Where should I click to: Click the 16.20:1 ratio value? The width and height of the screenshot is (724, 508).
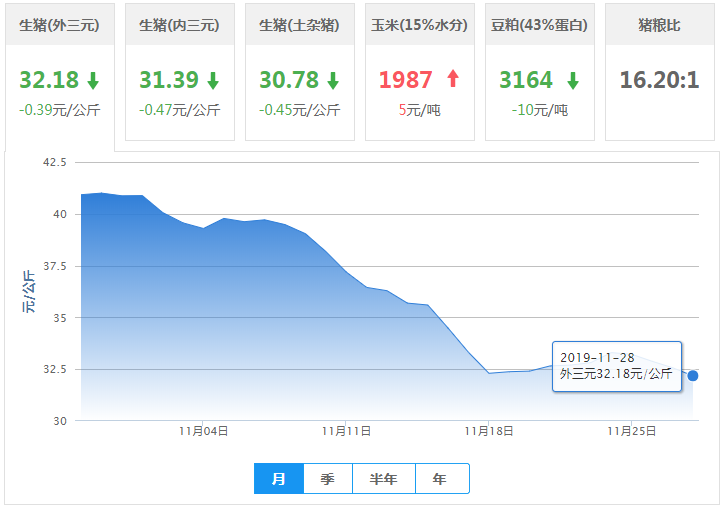(x=660, y=81)
